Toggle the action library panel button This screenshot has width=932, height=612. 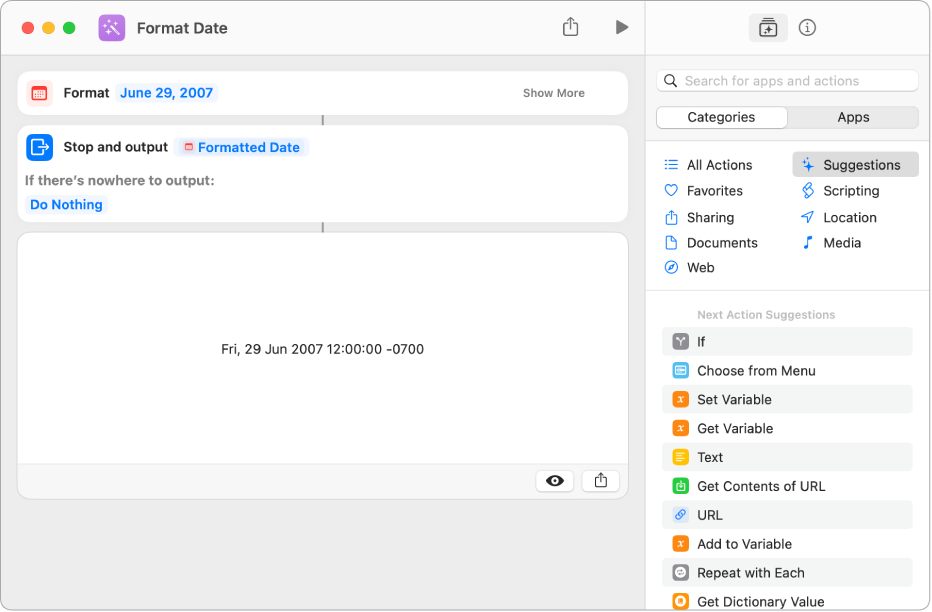point(768,28)
